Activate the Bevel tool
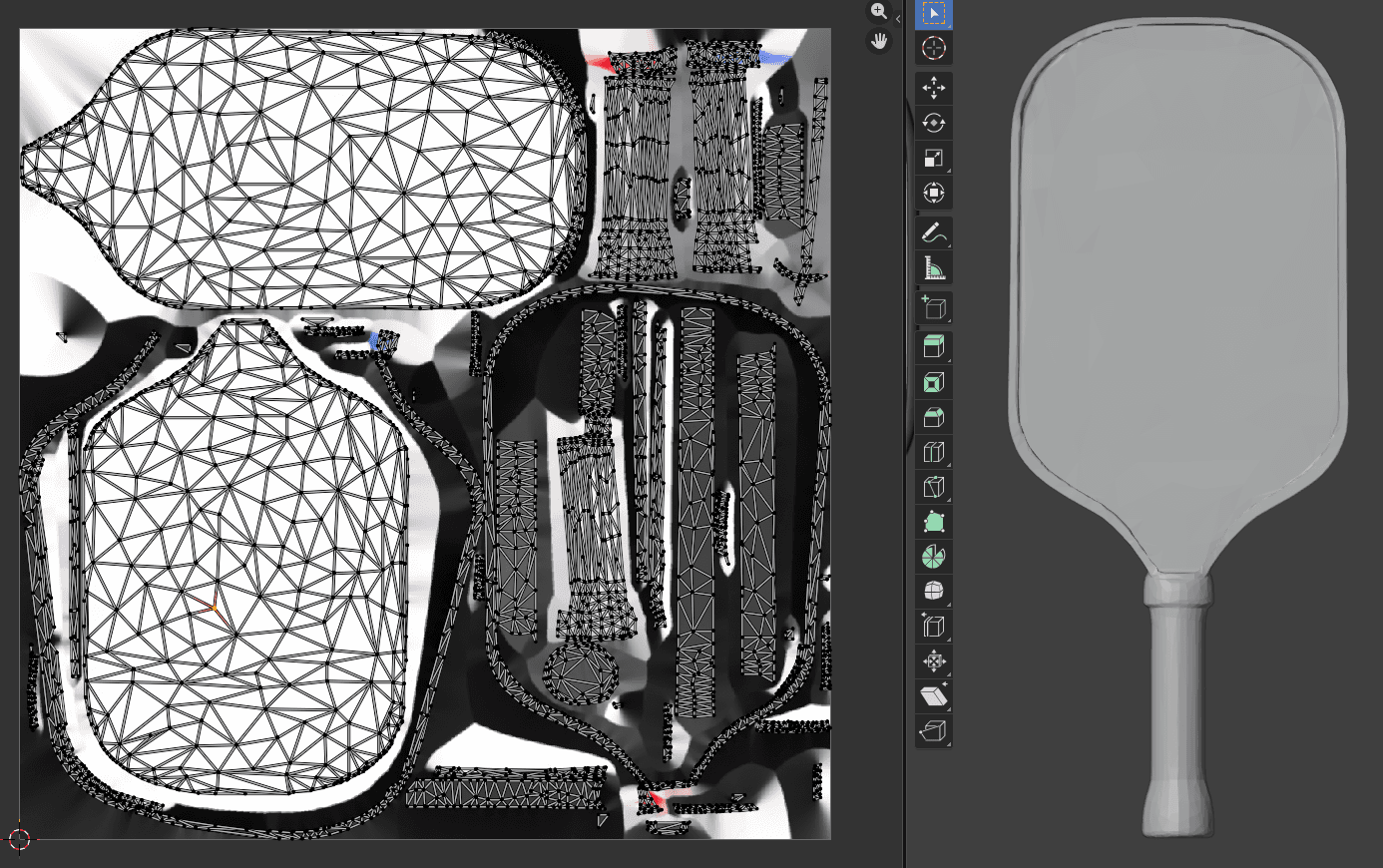The image size is (1383, 868). (934, 416)
